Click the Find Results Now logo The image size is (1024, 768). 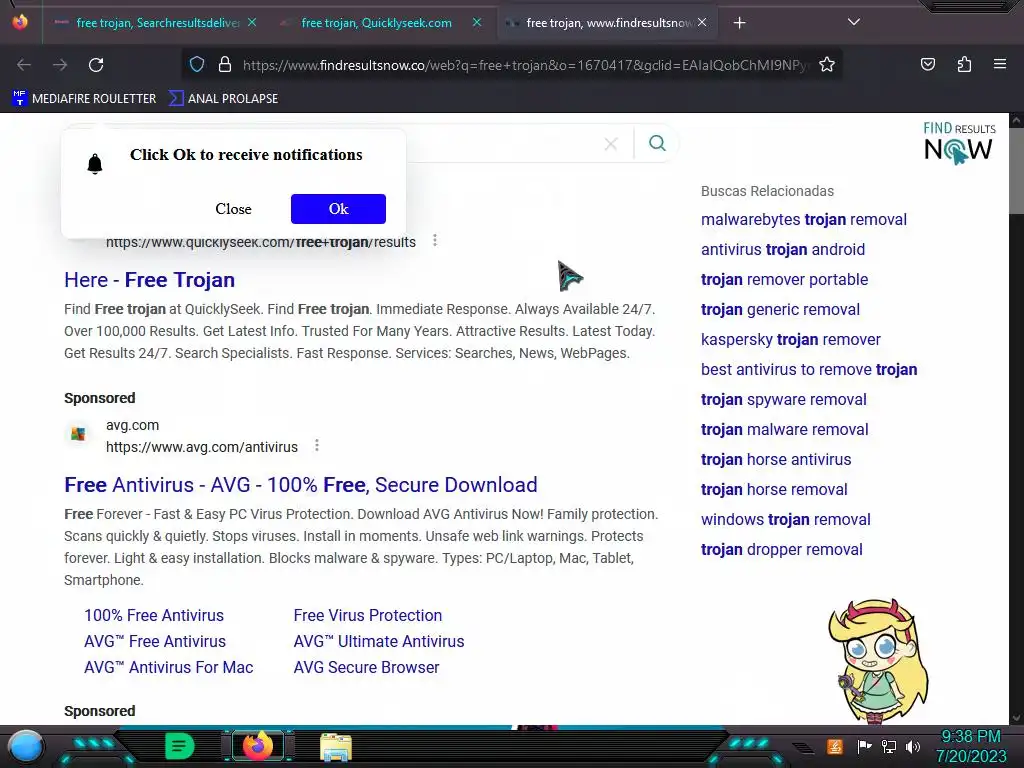(959, 143)
